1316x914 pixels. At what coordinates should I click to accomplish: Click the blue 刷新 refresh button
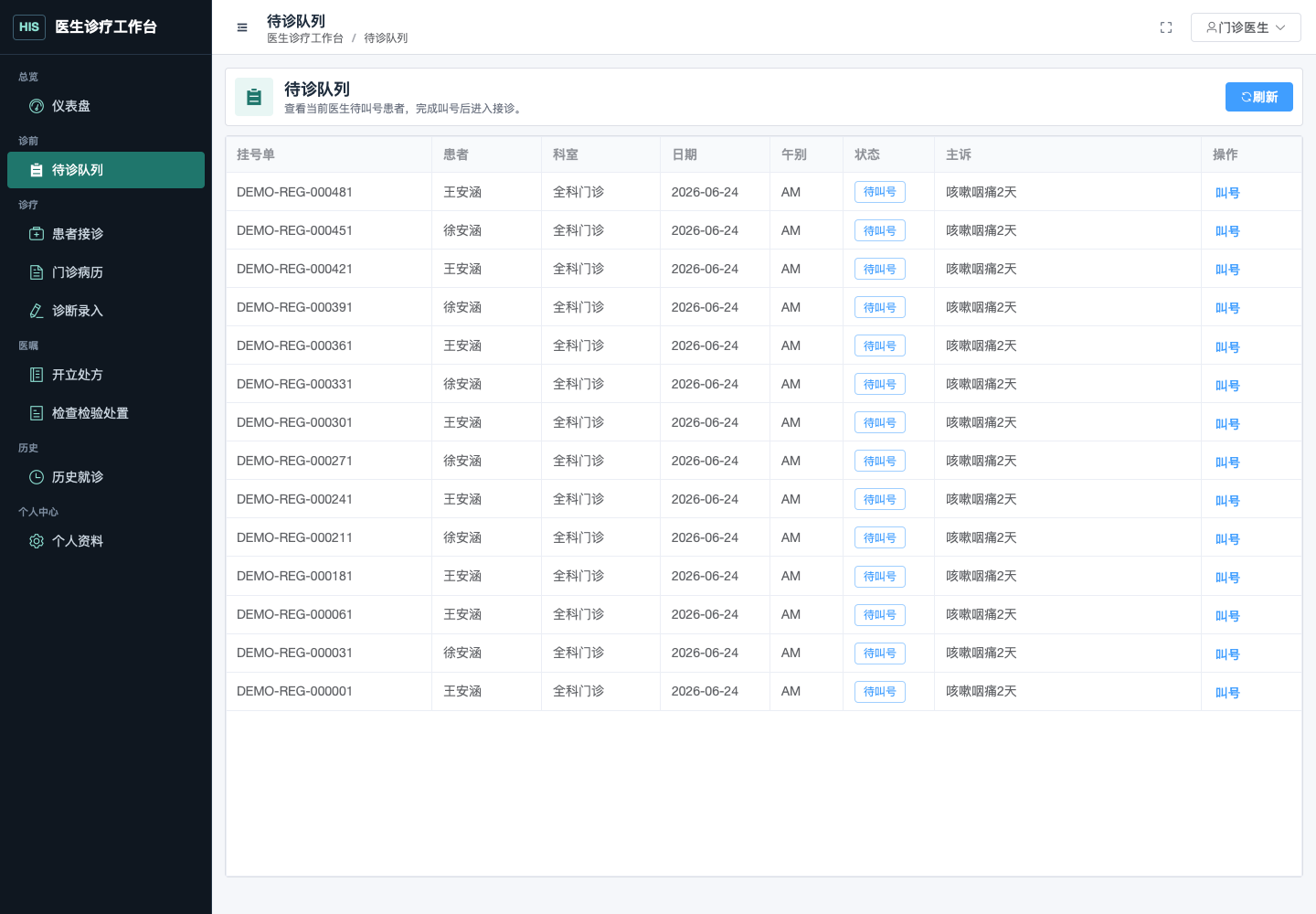[1259, 97]
